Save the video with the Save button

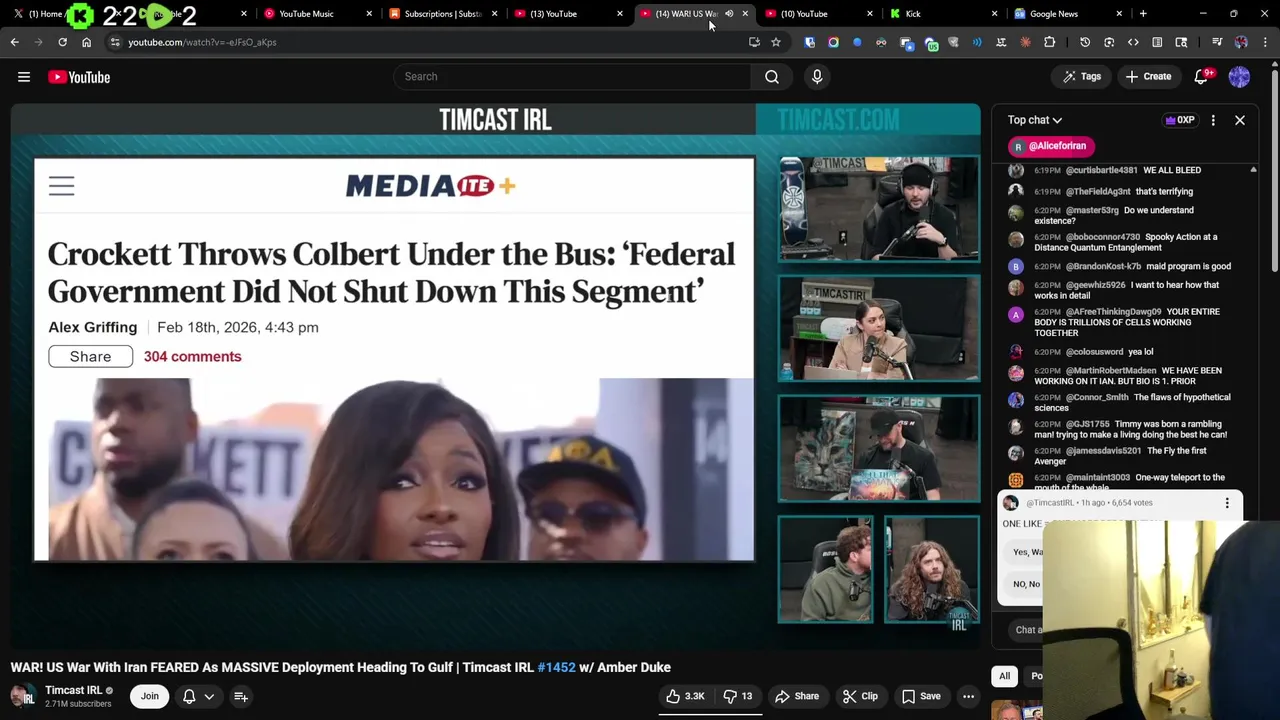pos(921,696)
